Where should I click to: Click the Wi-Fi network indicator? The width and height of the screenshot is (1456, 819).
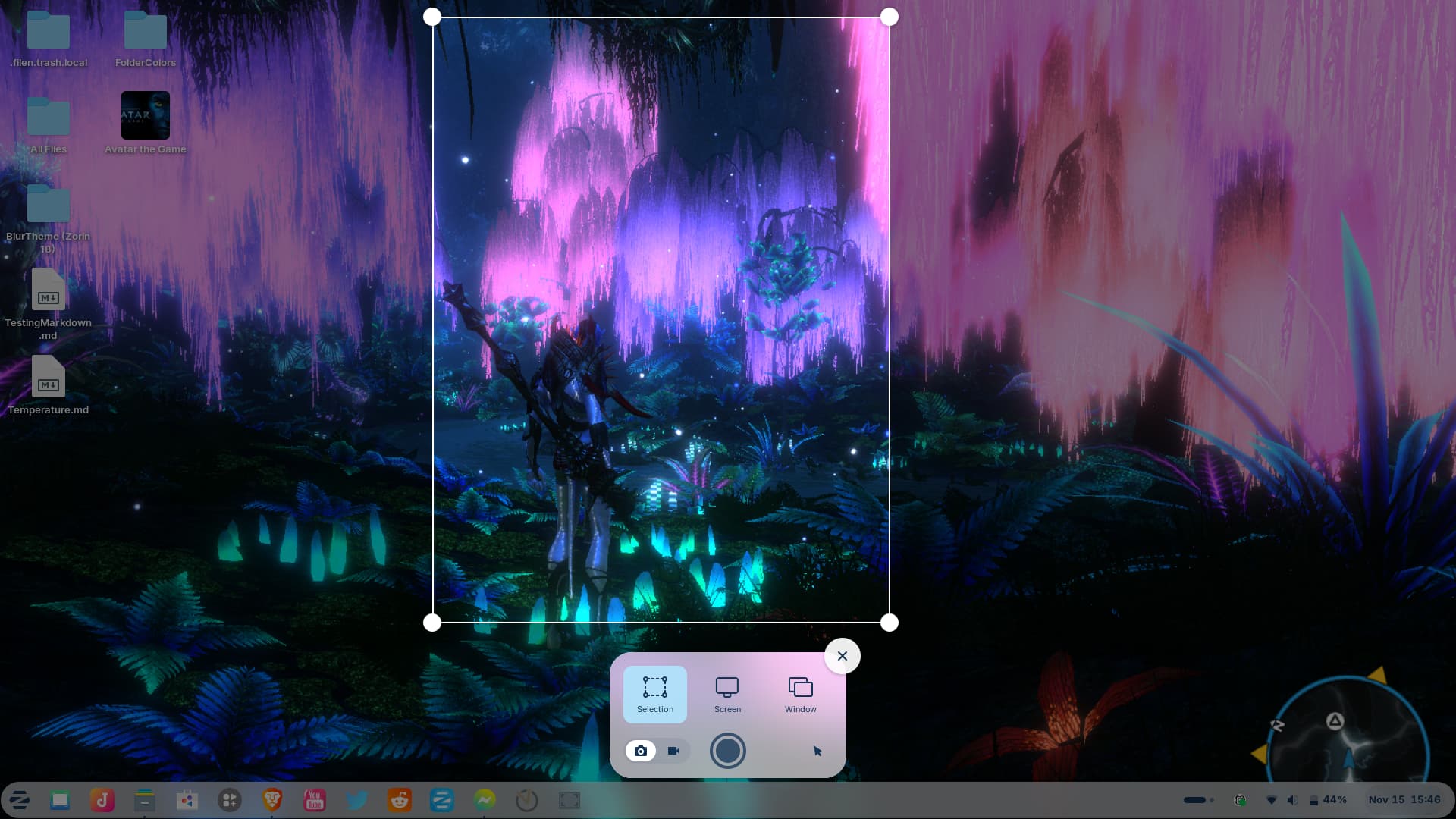tap(1272, 800)
